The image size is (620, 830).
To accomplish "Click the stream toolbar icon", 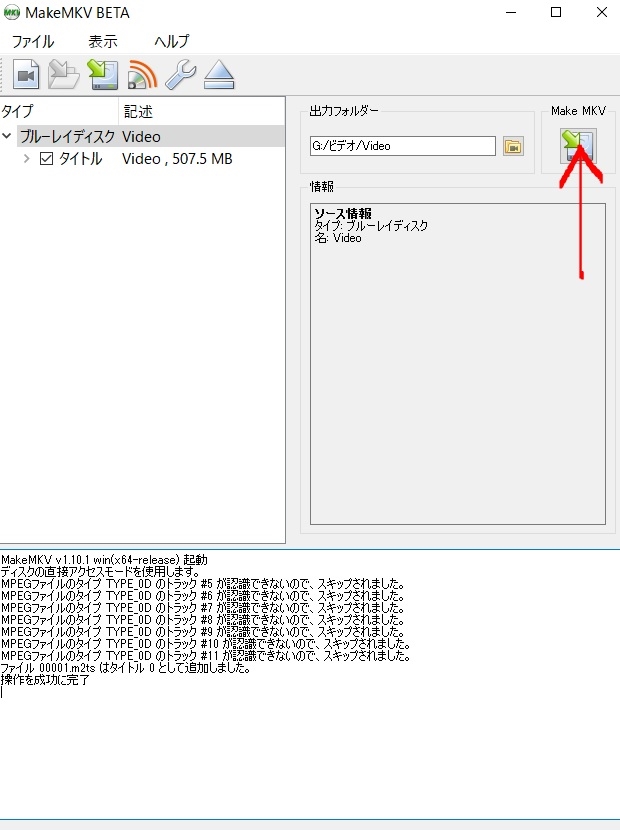I will pos(142,75).
